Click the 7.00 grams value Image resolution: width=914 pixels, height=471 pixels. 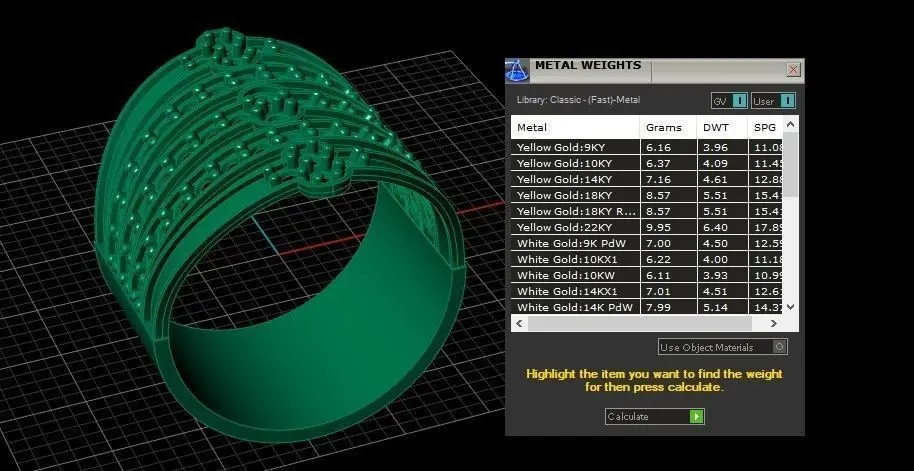click(658, 244)
